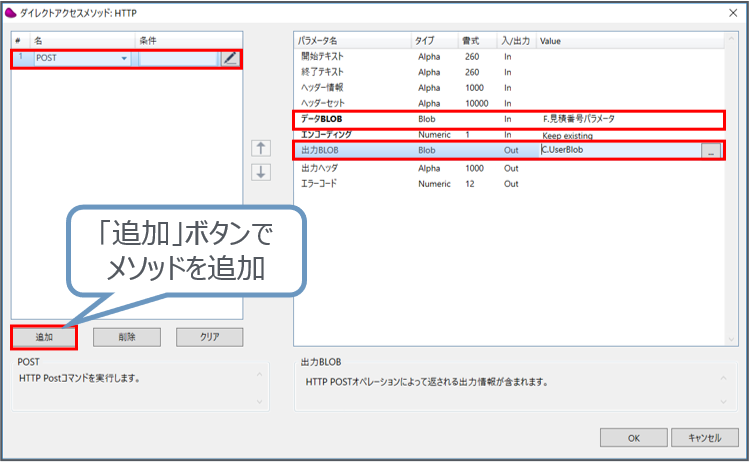
Task: Click the Value field showing C.UserBlob
Action: tap(618, 151)
